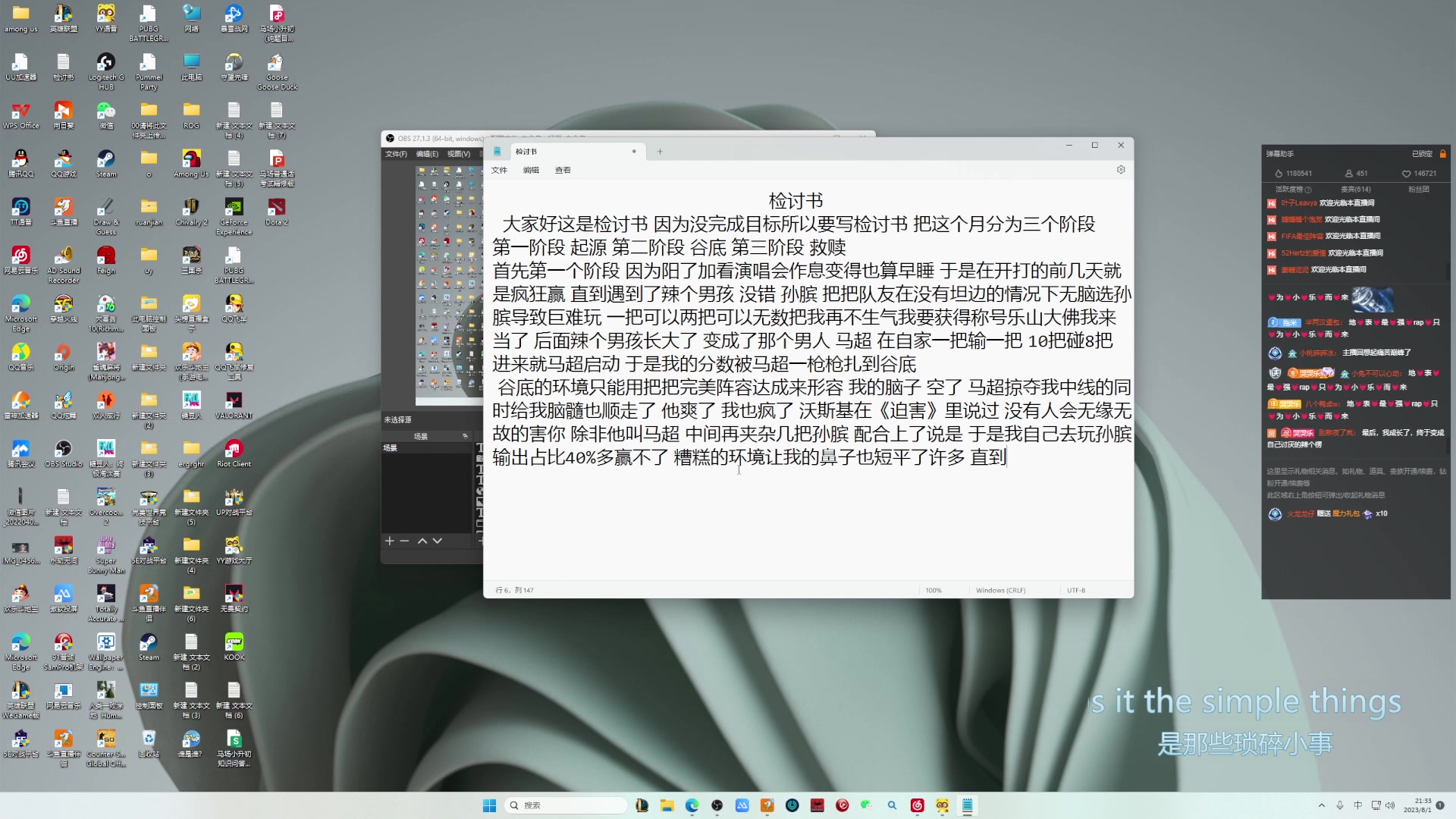Switch to 贵宾(614) tab in 弹幕助手
Screen dimensions: 1456x819
click(1356, 190)
